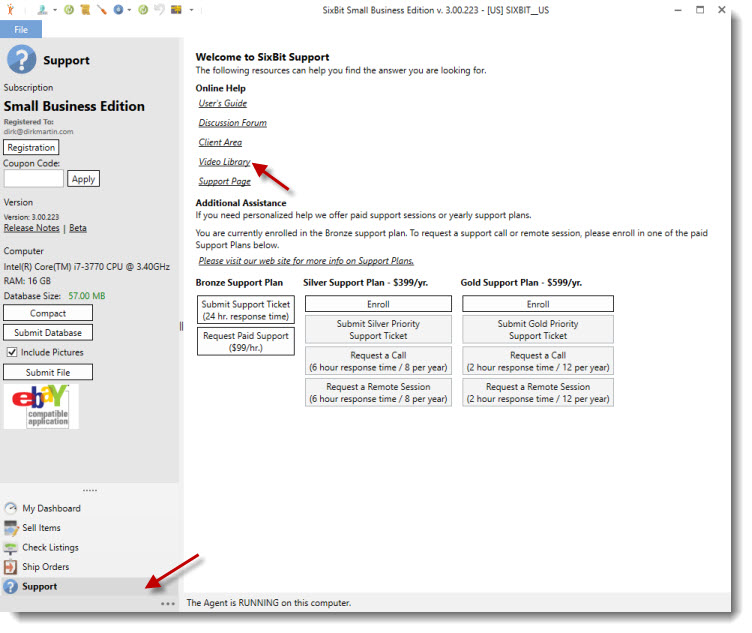Open the Discussion Forum link
The height and width of the screenshot is (633, 752).
pos(233,123)
